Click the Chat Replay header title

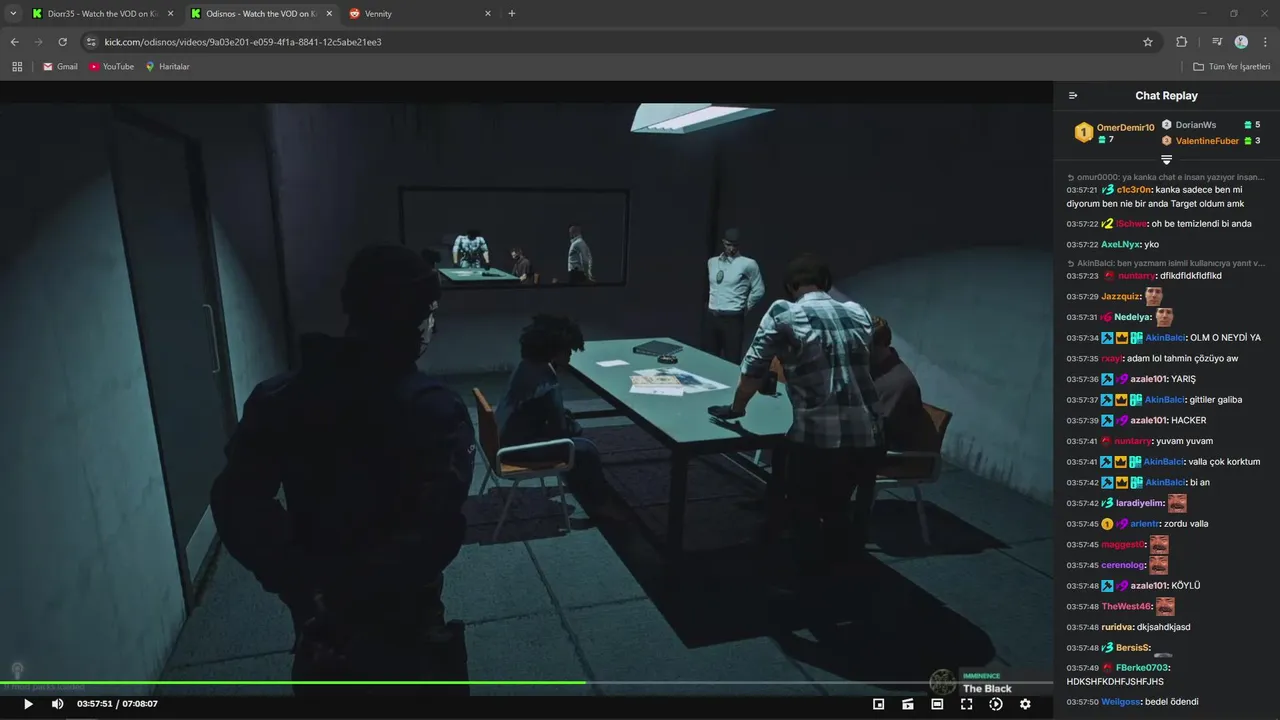tap(1166, 96)
